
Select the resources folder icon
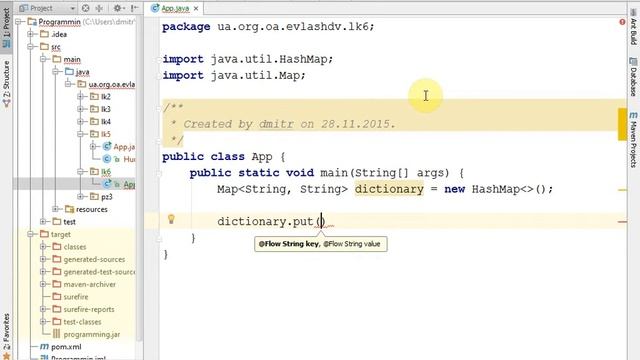pos(70,209)
